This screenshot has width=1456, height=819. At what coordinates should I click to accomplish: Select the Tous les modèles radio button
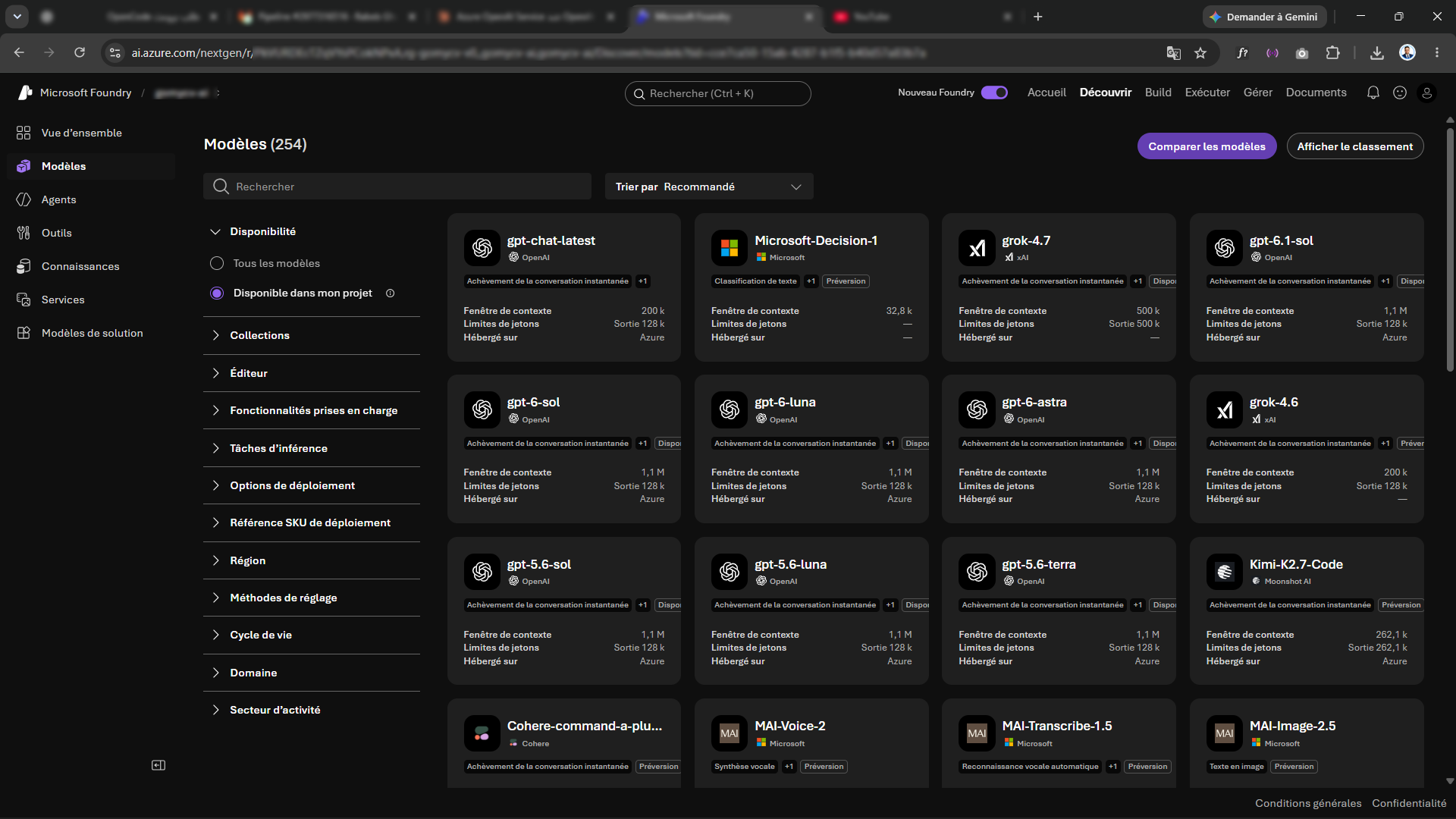point(217,263)
